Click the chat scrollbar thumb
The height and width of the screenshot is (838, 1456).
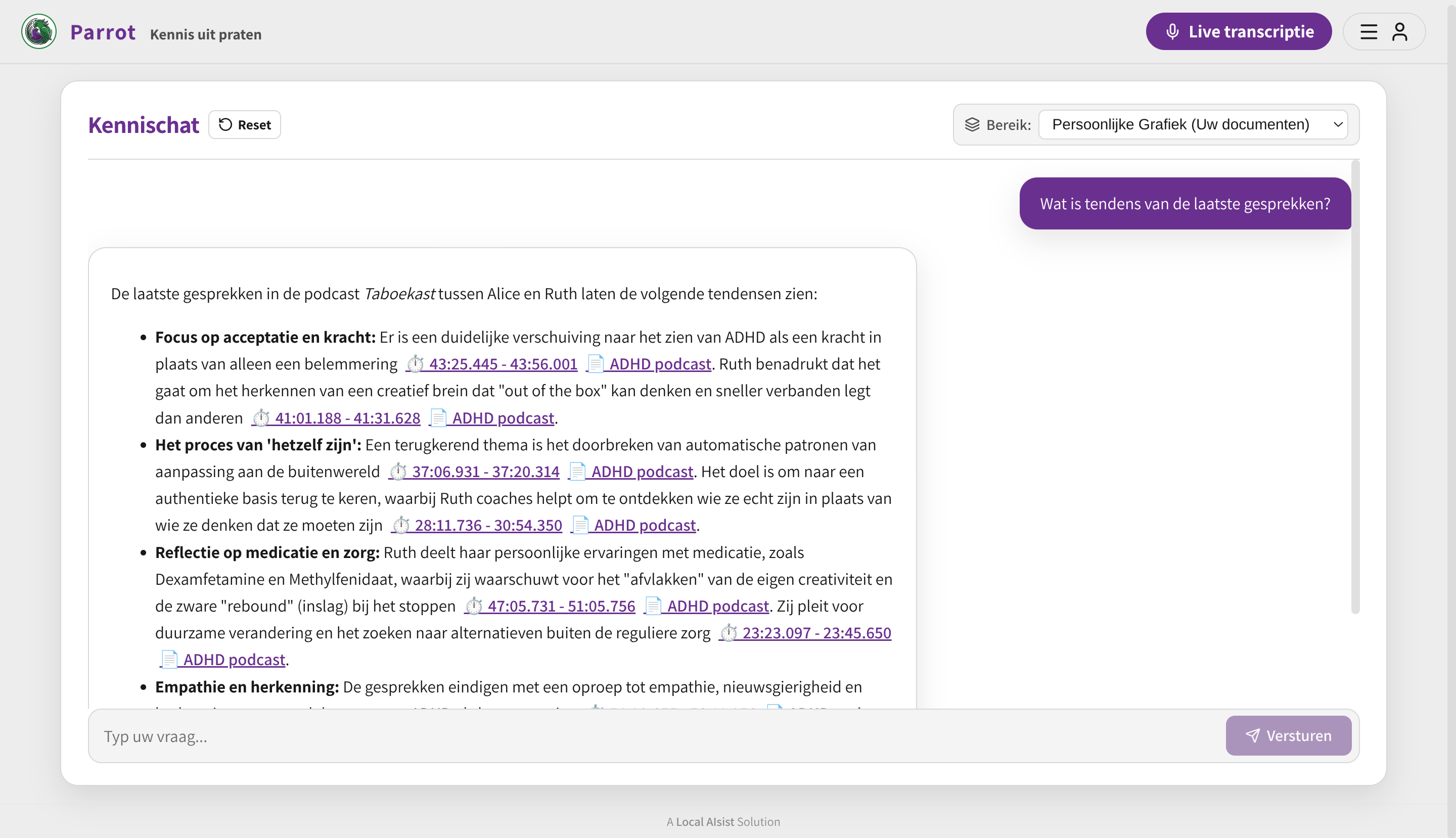pos(1355,387)
